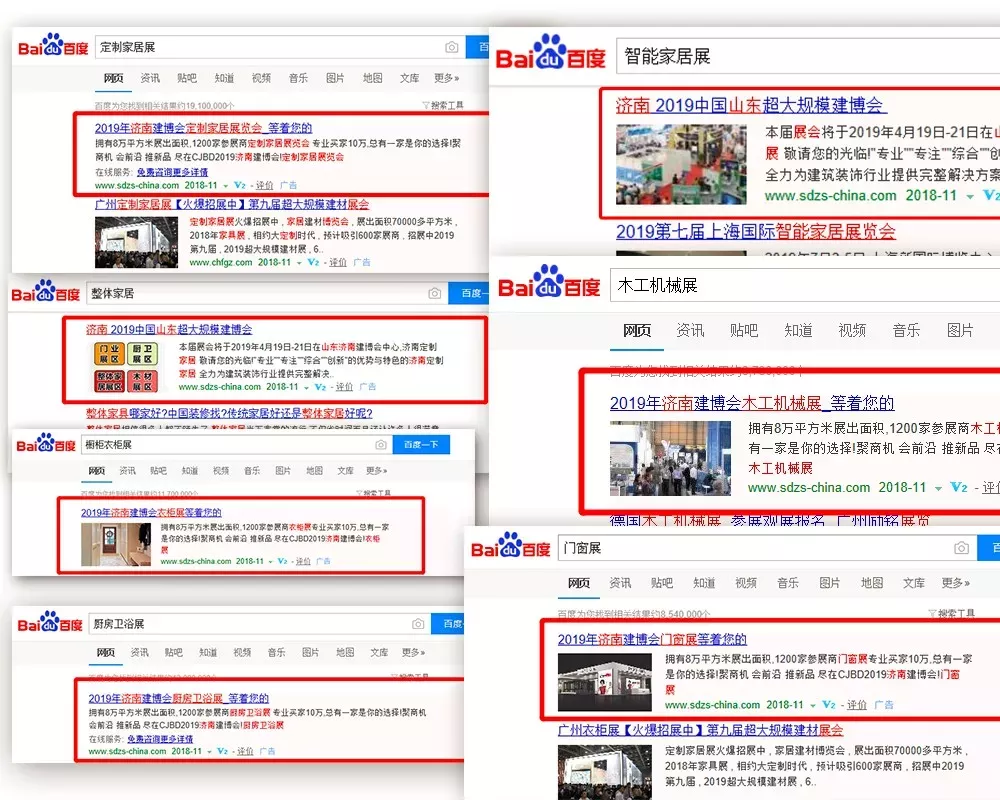Click the V2 badge after www.chfgz.com
Viewport: 1000px width, 800px height.
(x=313, y=262)
